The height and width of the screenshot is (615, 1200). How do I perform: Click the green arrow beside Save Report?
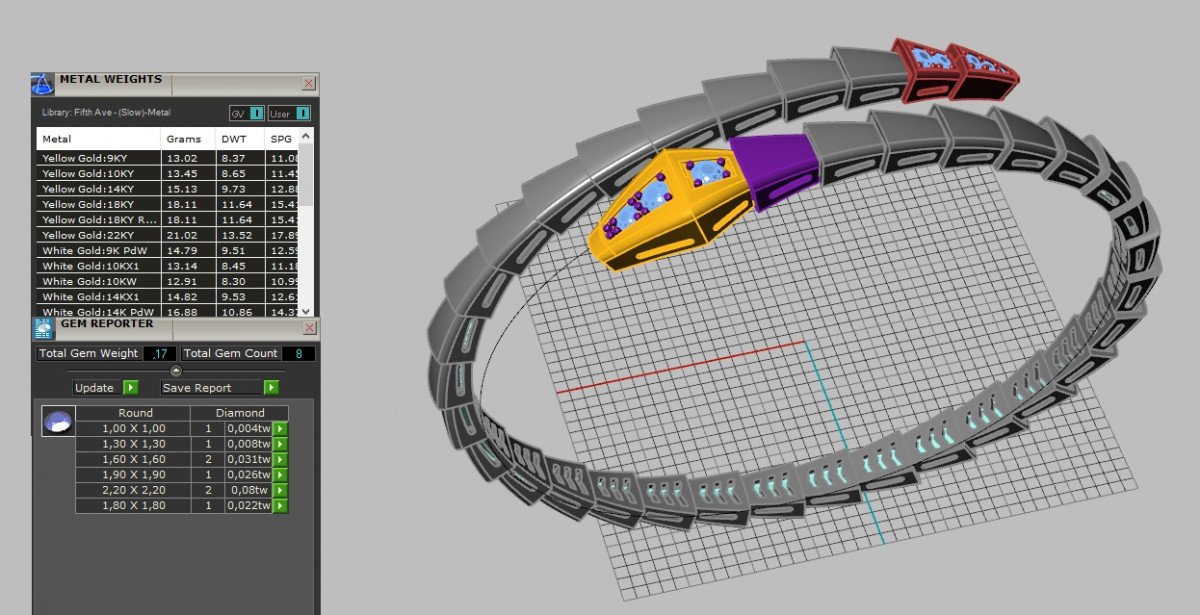point(271,387)
